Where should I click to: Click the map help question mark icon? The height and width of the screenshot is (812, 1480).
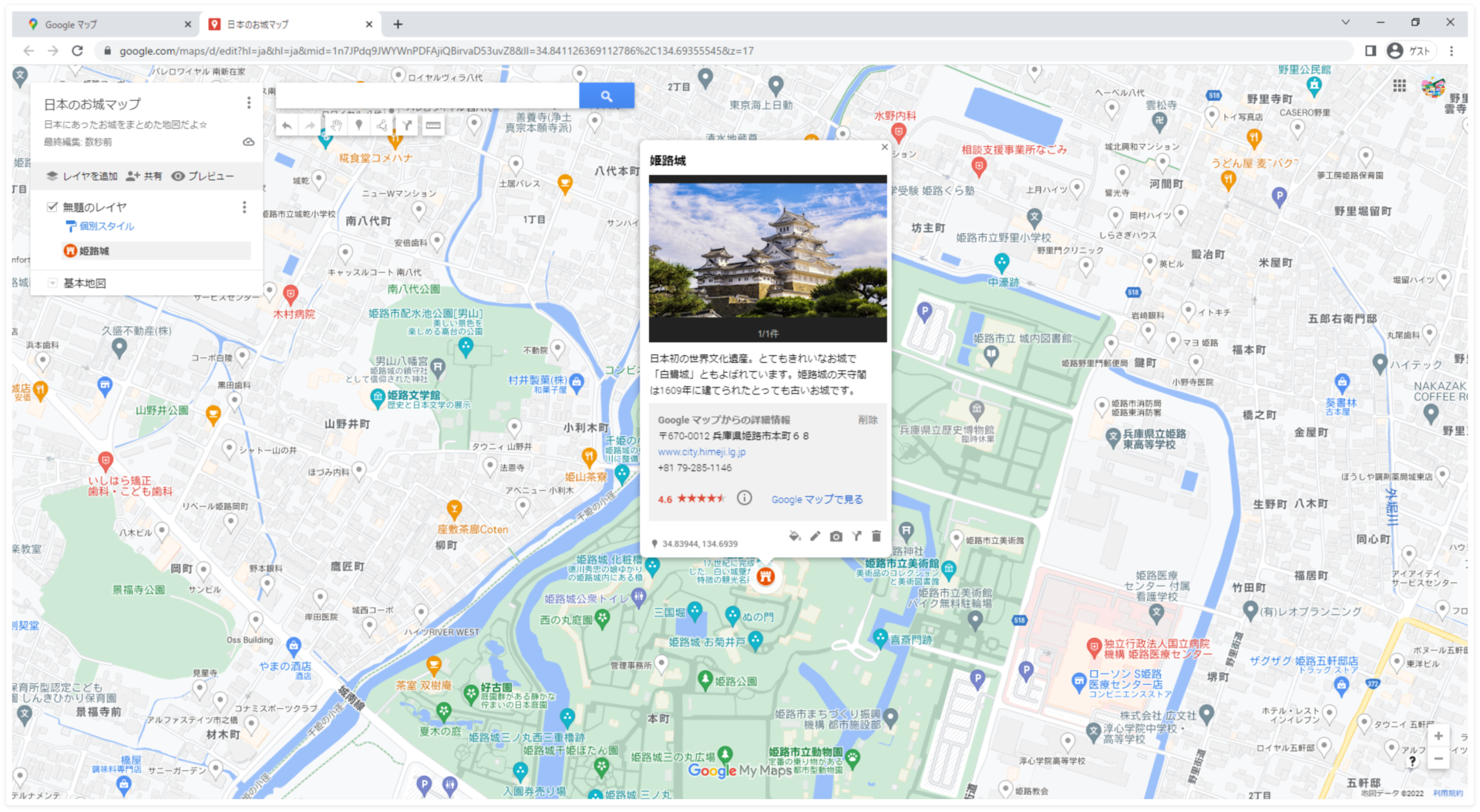click(1412, 760)
